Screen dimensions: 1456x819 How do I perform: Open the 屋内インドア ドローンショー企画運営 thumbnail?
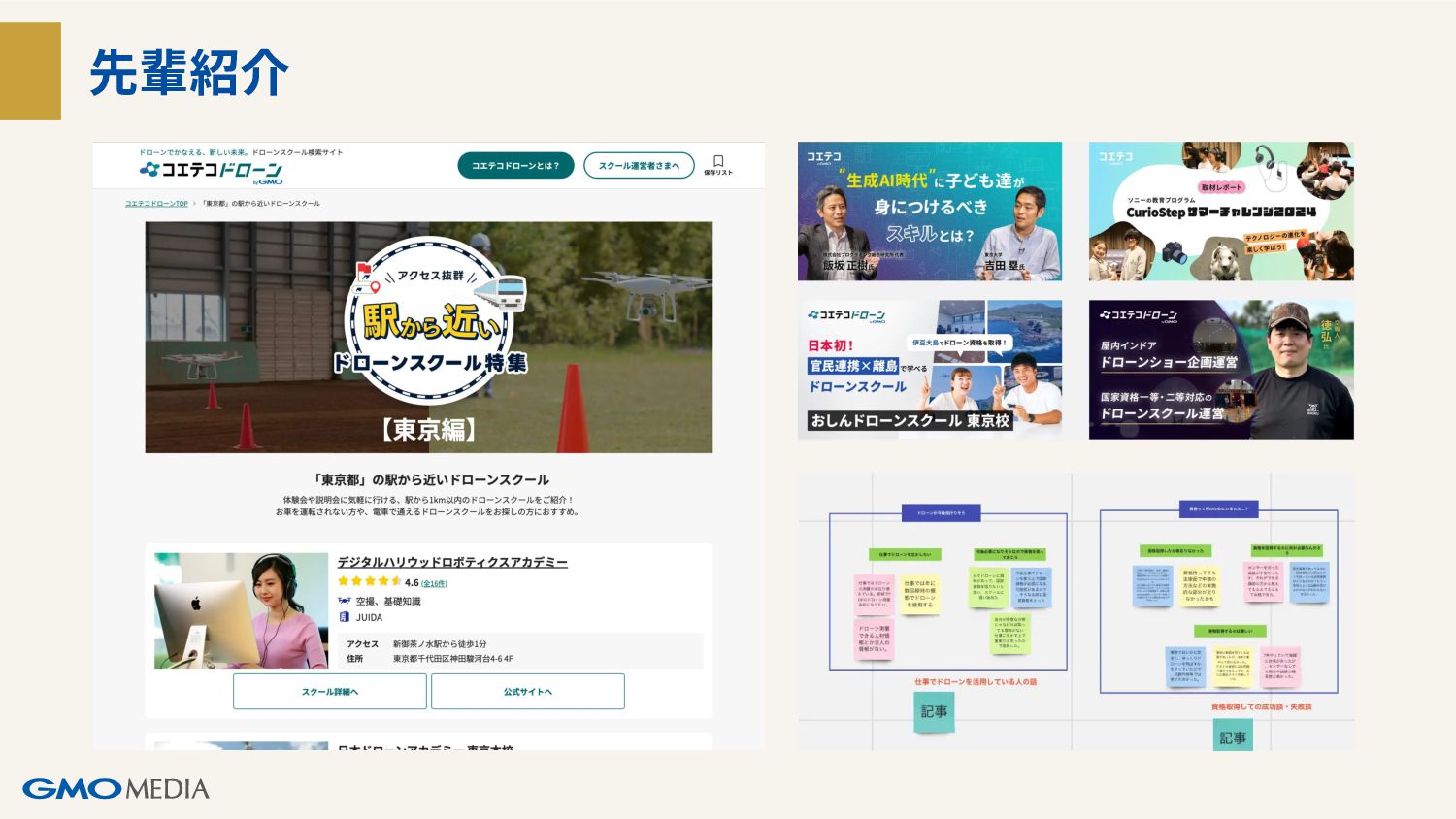(1221, 370)
